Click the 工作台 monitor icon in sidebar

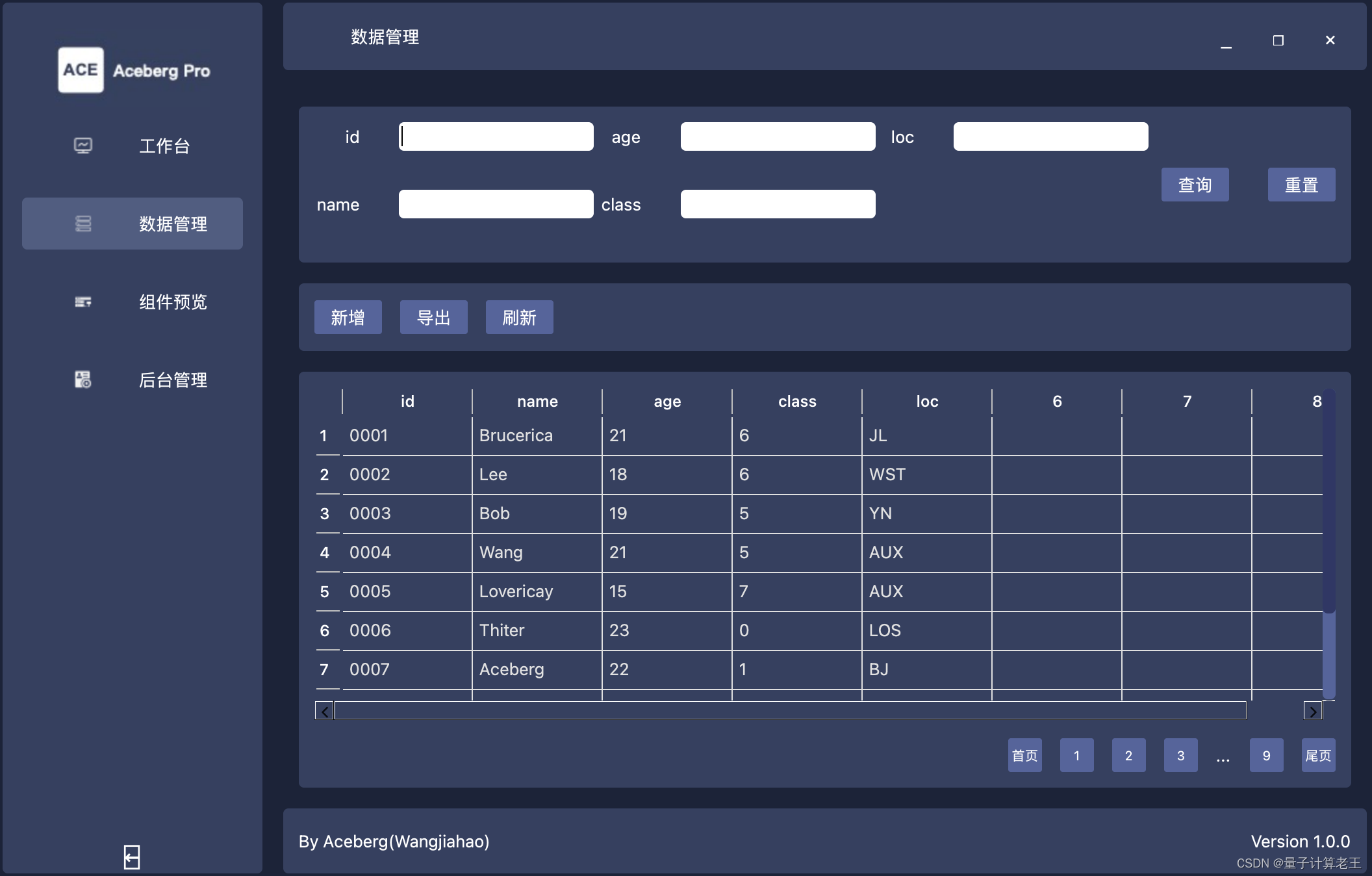point(83,146)
